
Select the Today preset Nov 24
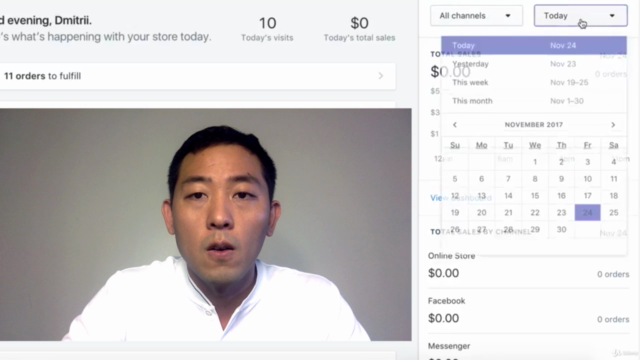click(x=534, y=45)
